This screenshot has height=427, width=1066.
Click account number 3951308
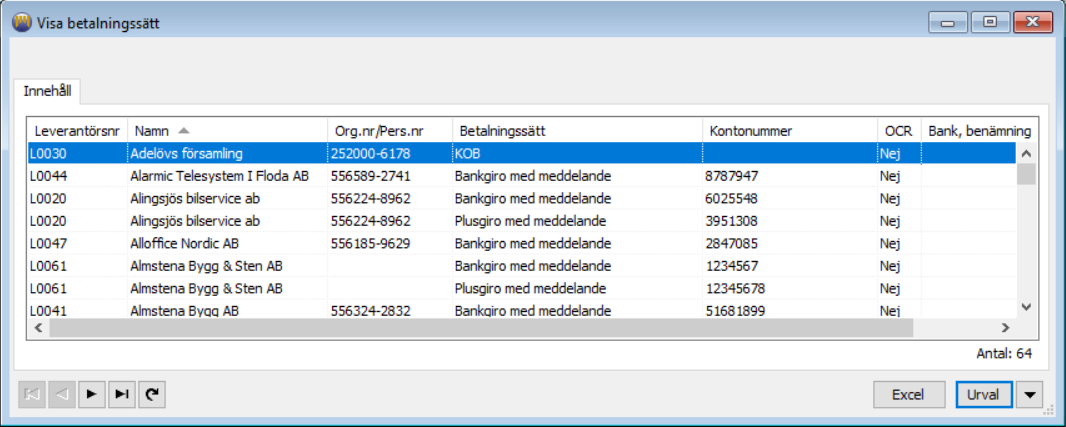point(731,222)
